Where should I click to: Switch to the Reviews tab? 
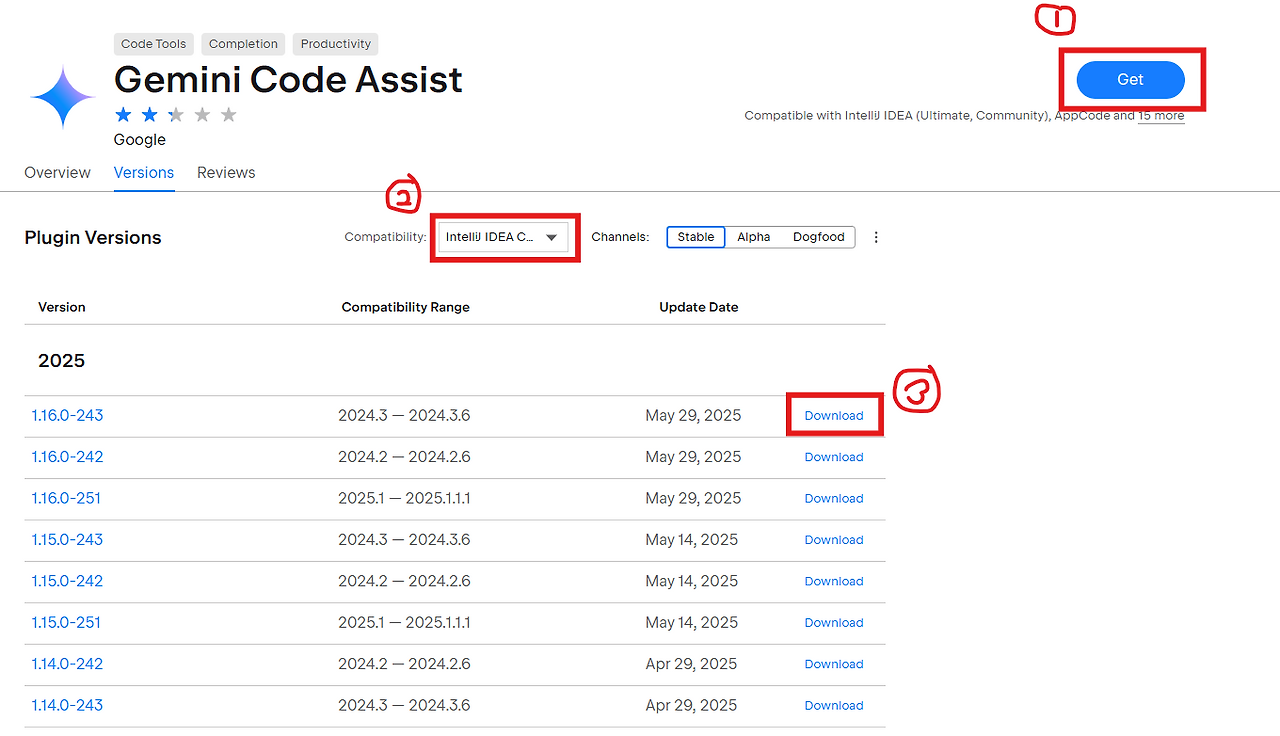point(226,173)
